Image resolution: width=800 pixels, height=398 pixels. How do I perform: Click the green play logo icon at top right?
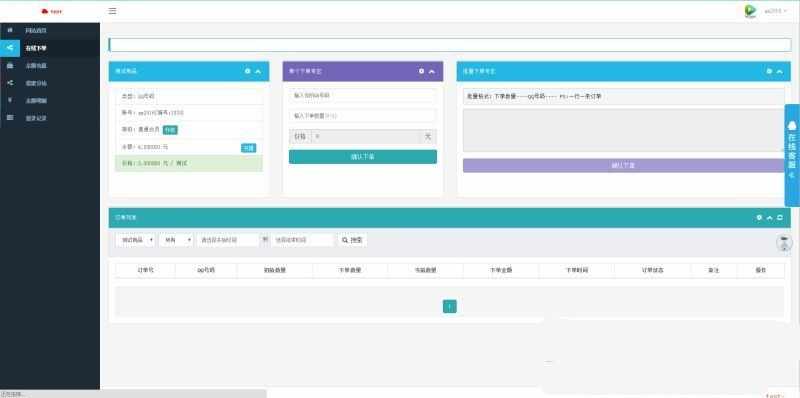tap(750, 11)
